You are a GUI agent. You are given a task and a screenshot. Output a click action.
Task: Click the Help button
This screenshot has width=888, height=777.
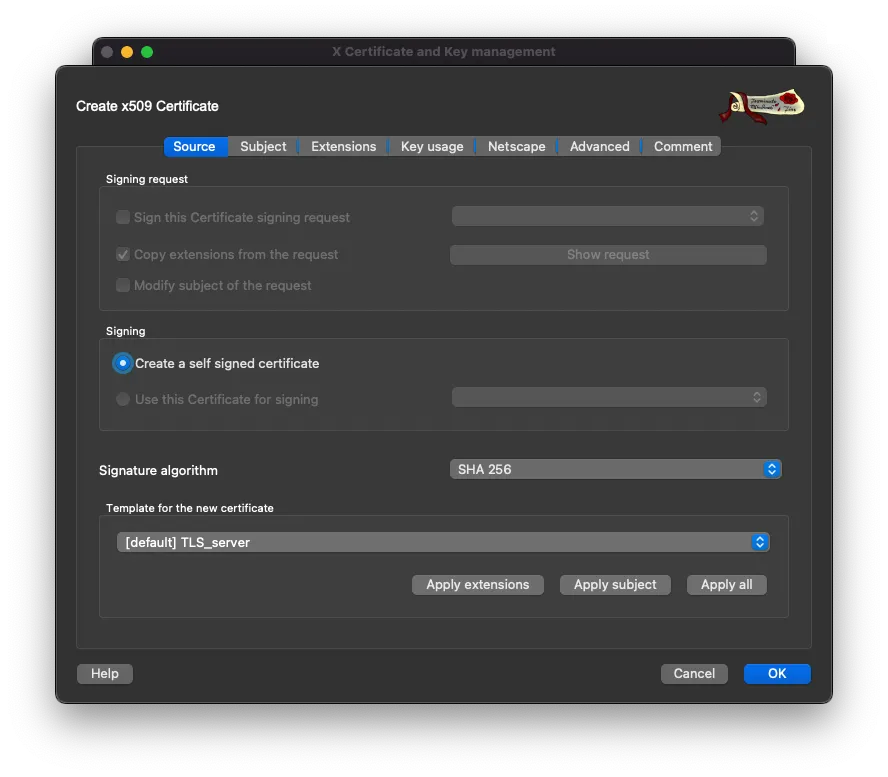(x=104, y=673)
